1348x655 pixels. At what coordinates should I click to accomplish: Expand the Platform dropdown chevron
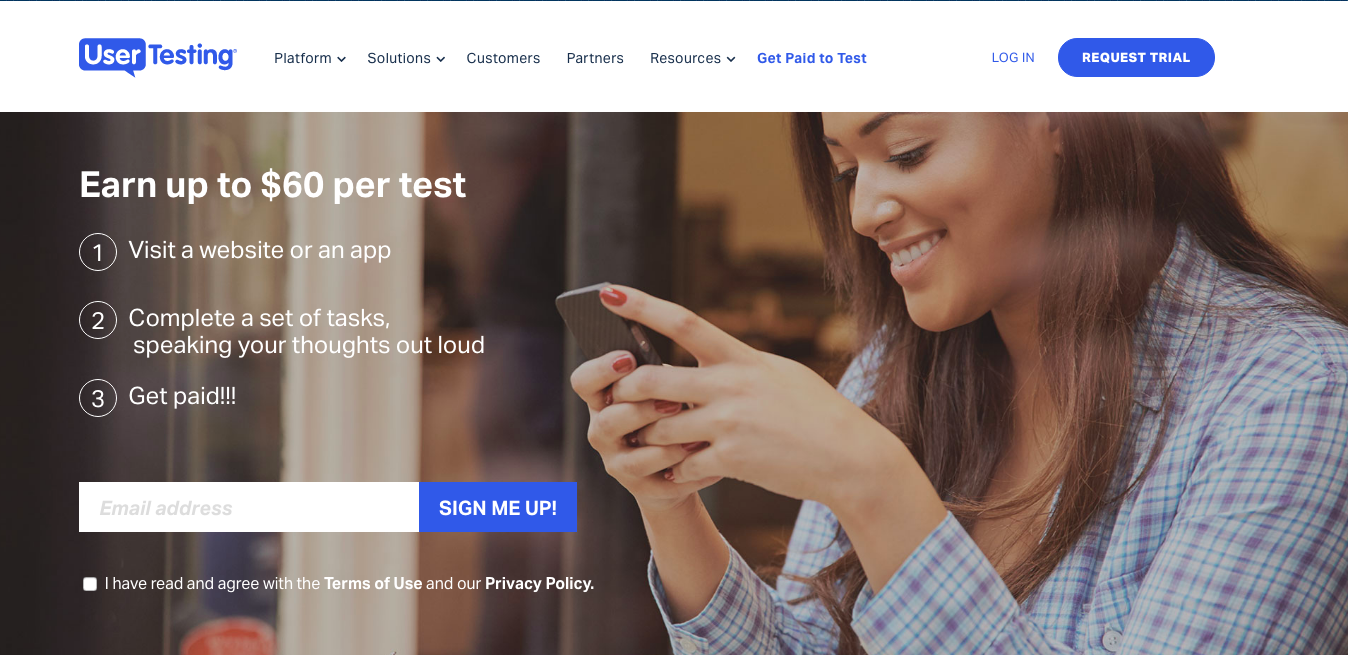341,59
